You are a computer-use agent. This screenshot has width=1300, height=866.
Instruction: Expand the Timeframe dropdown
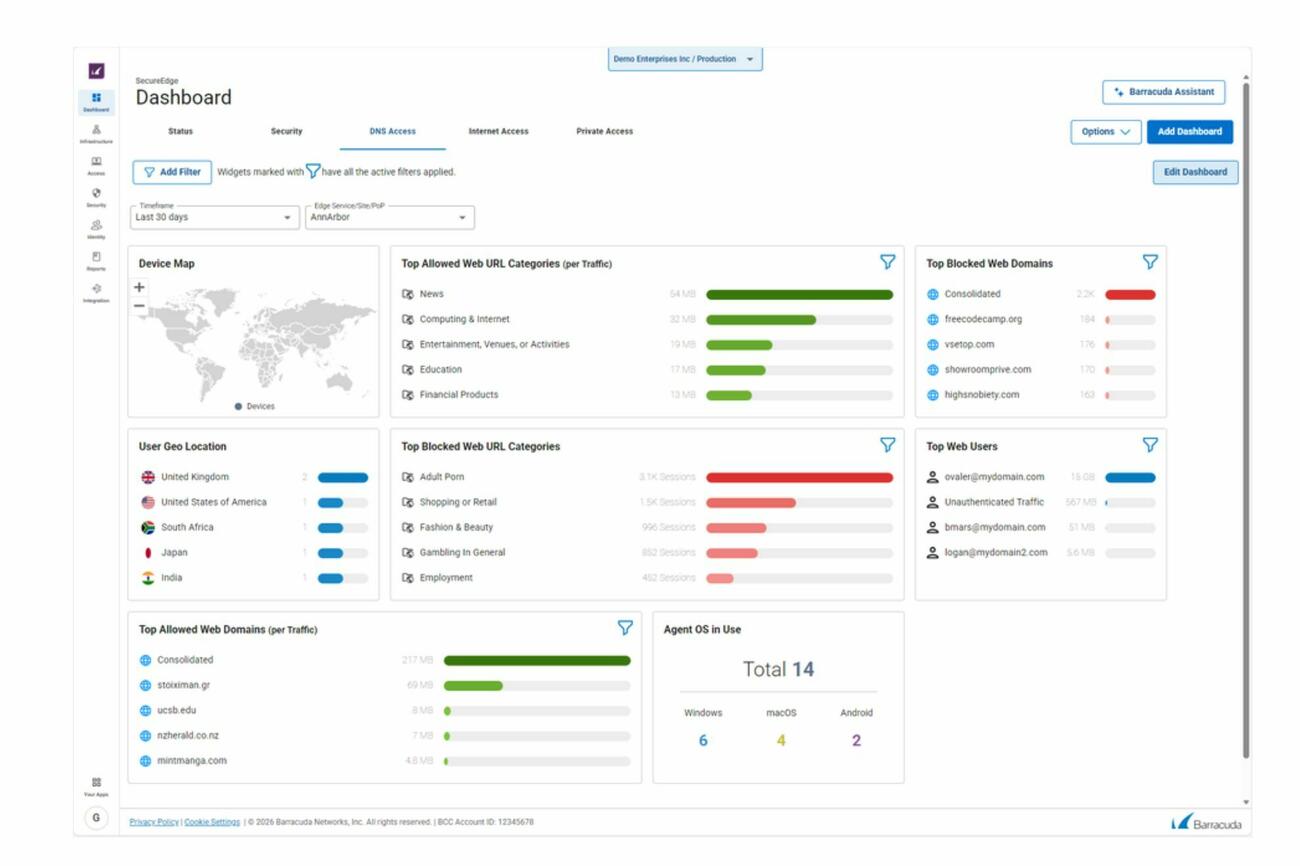tap(214, 217)
